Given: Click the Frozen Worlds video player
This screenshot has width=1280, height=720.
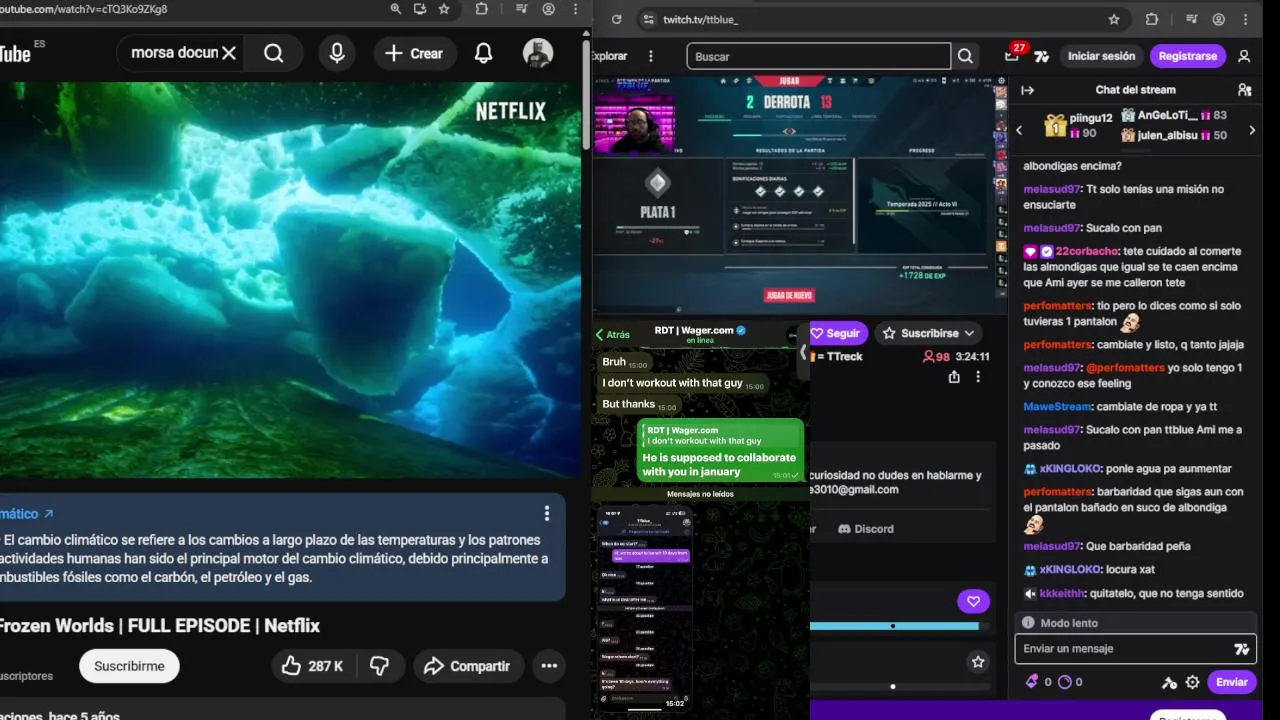Looking at the screenshot, I should (x=290, y=280).
